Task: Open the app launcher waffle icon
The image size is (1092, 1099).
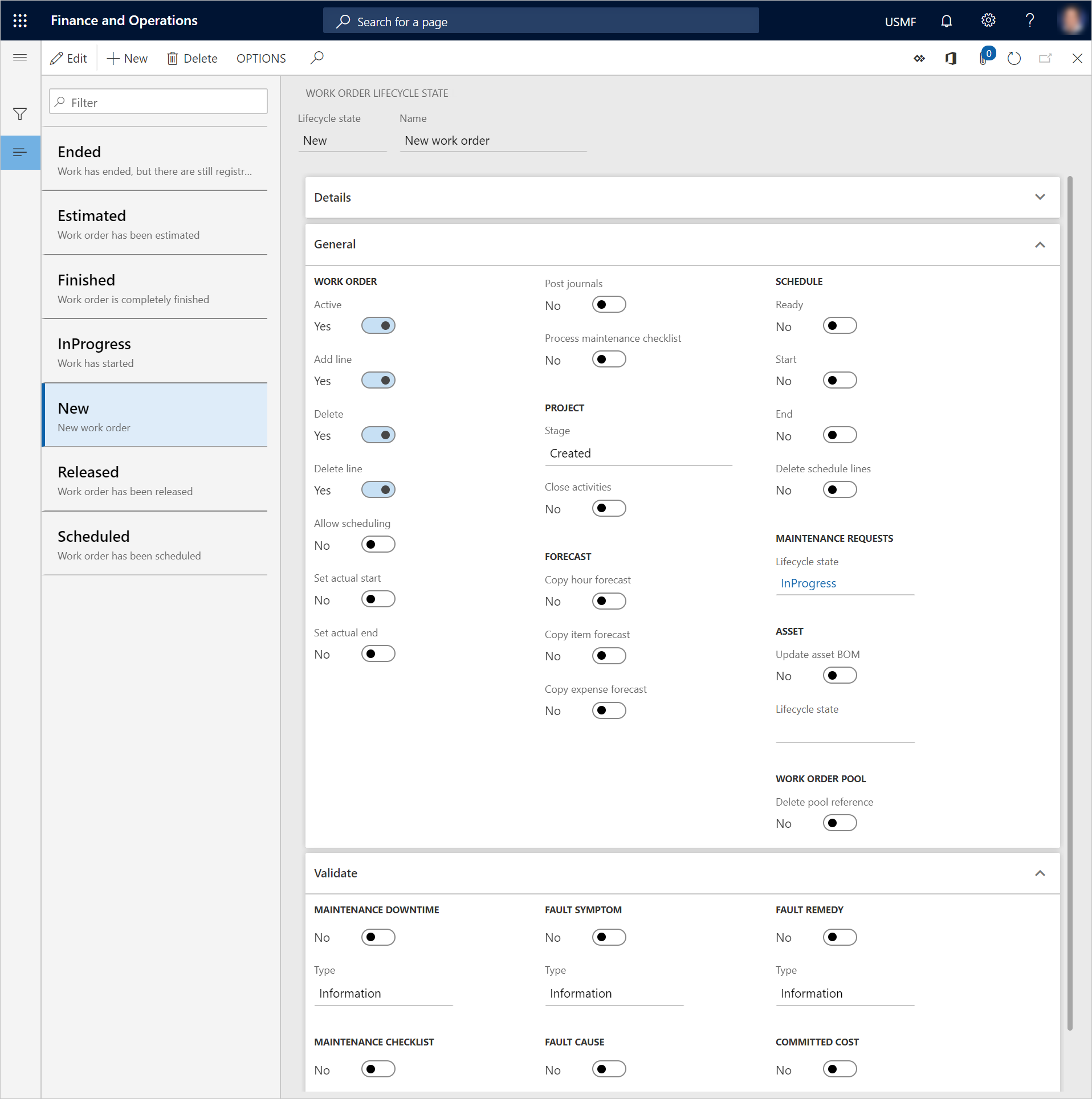Action: 20,21
